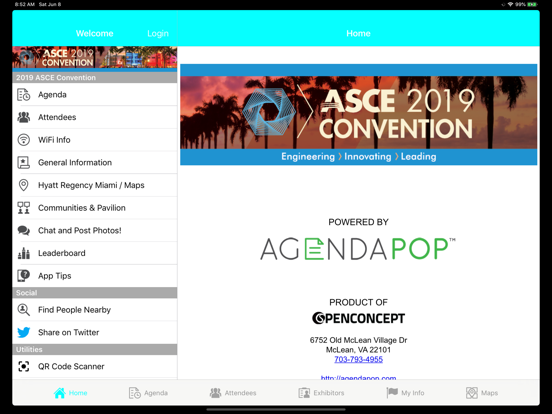
Task: Call the 703-793-4955 phone link
Action: 358,359
